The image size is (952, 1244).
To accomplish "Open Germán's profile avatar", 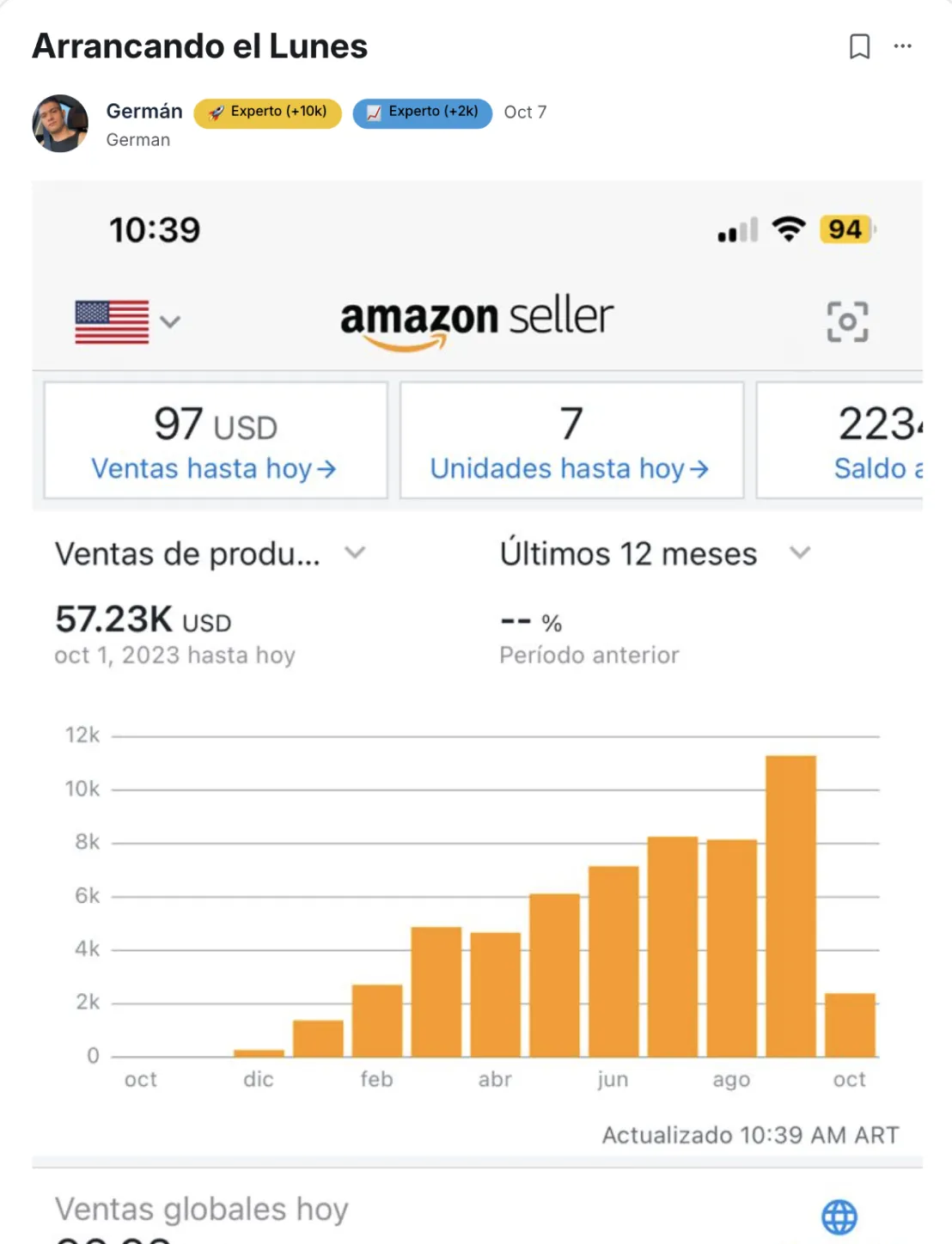I will click(60, 124).
